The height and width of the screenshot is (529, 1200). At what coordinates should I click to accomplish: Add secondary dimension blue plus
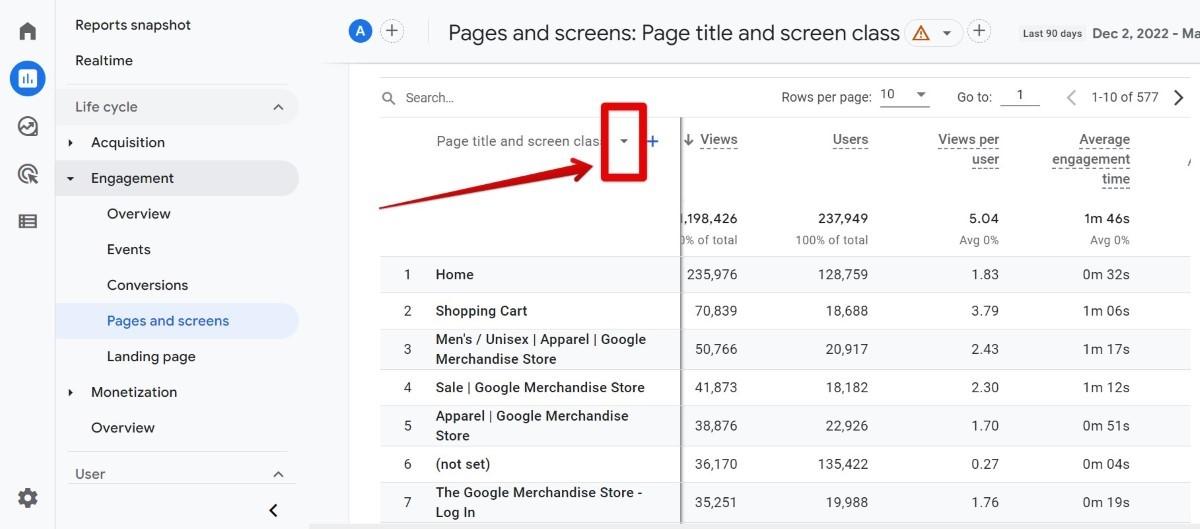(653, 141)
